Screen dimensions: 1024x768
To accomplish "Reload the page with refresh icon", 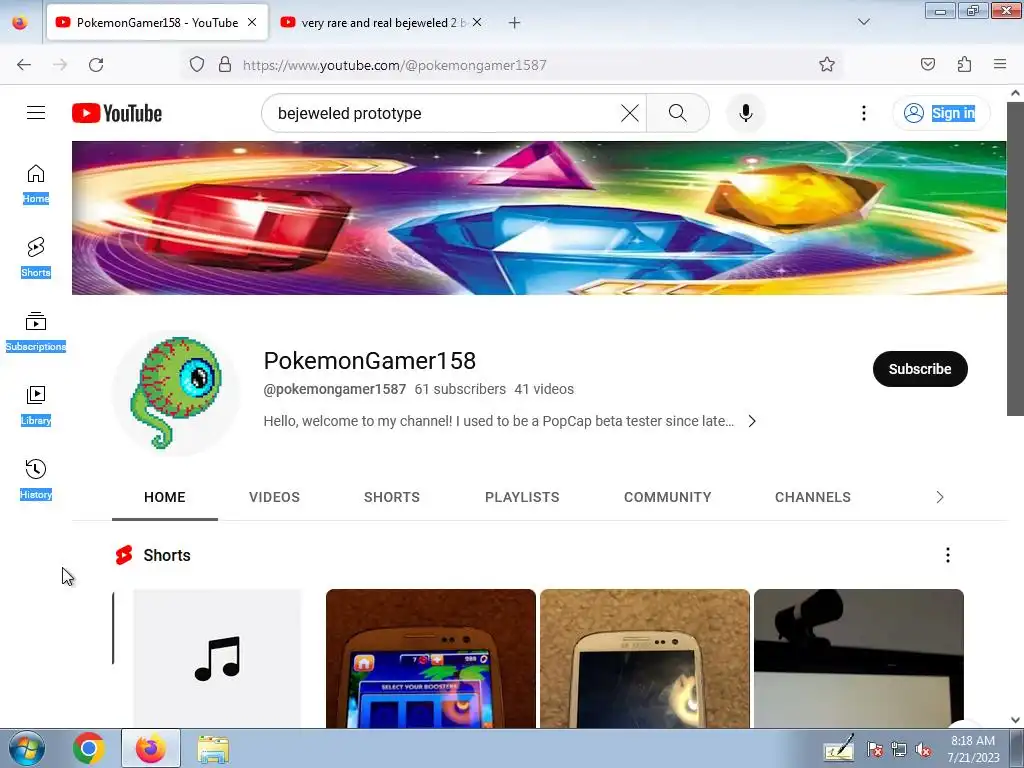I will (96, 65).
